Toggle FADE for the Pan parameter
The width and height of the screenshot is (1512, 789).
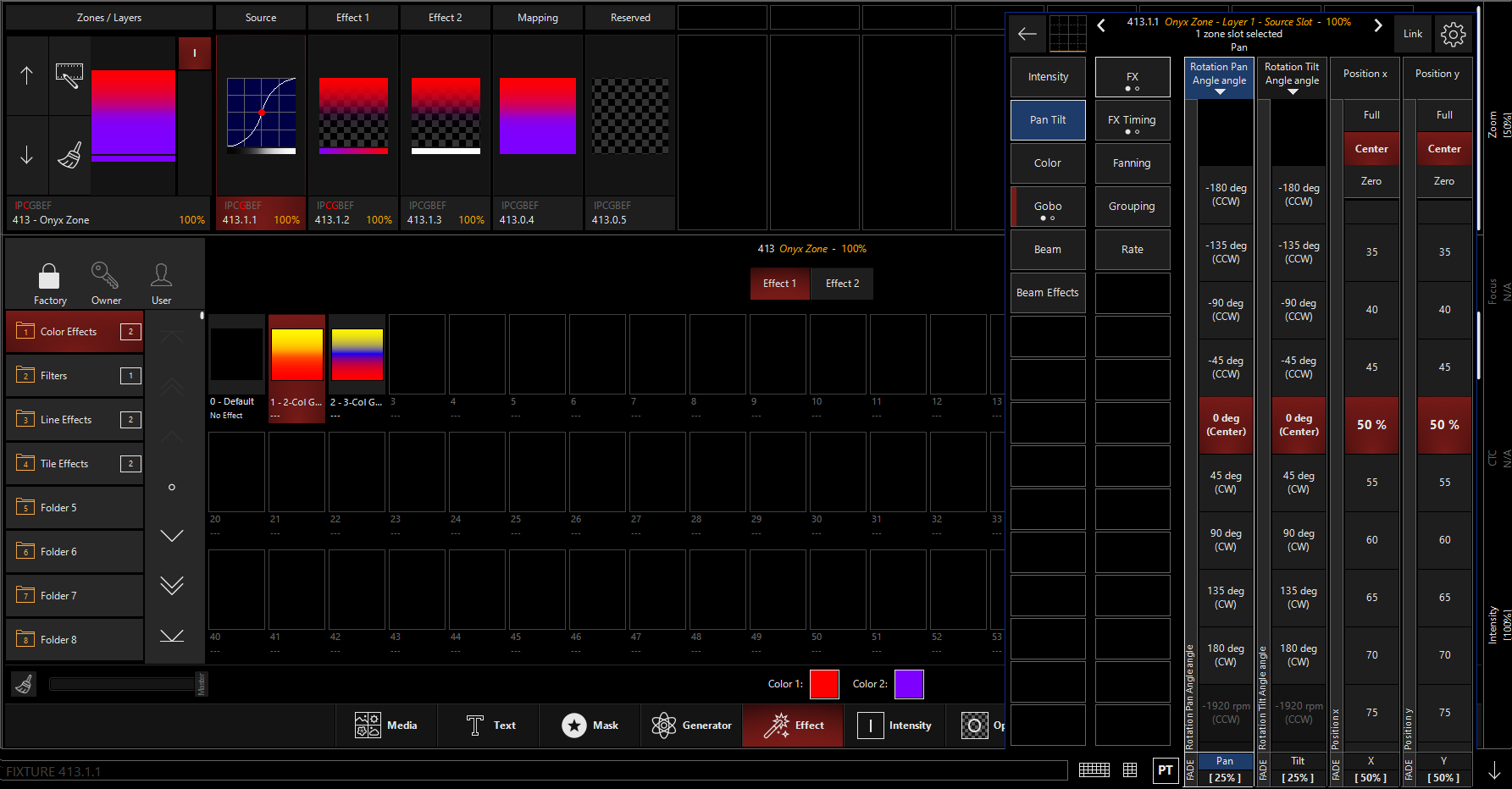click(x=1190, y=770)
